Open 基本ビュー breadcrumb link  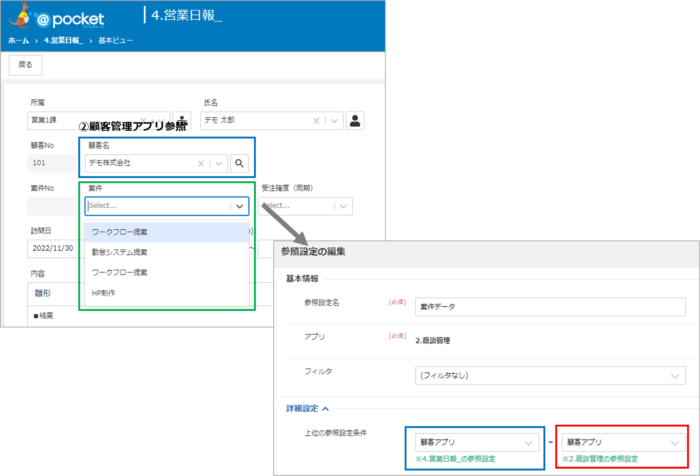pos(116,41)
